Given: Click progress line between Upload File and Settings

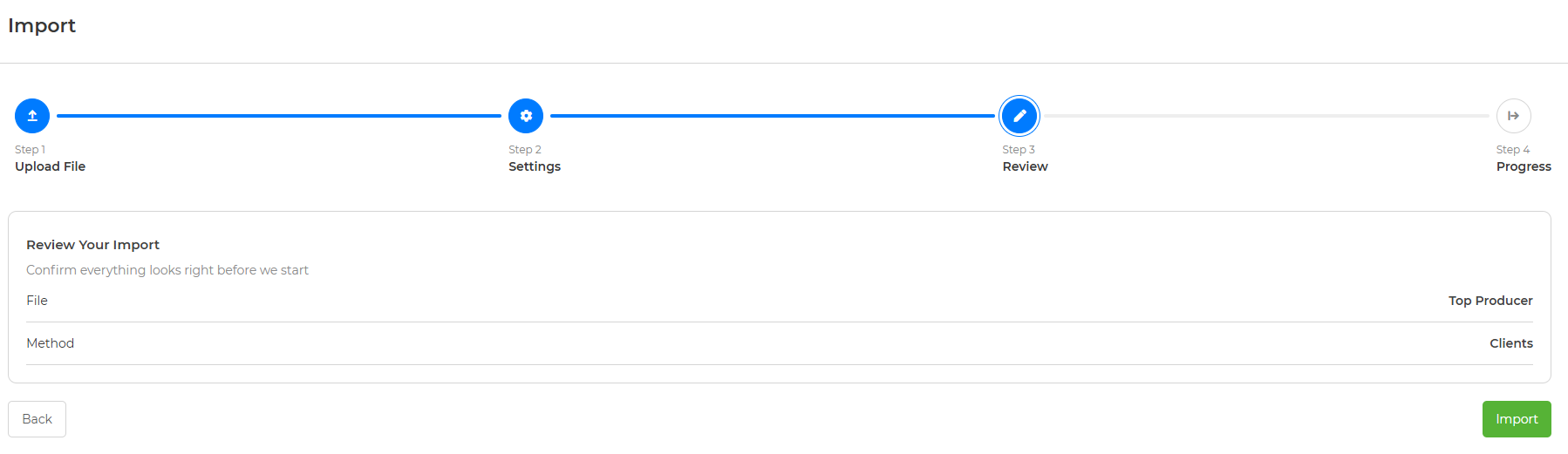Looking at the screenshot, I should pyautogui.click(x=279, y=116).
